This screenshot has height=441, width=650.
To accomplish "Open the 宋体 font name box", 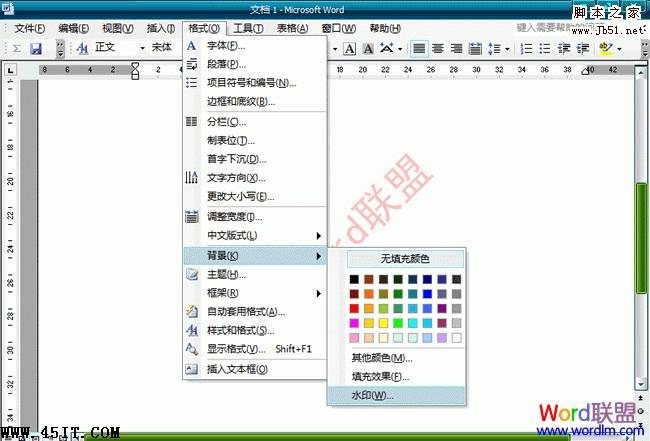I will [x=166, y=48].
